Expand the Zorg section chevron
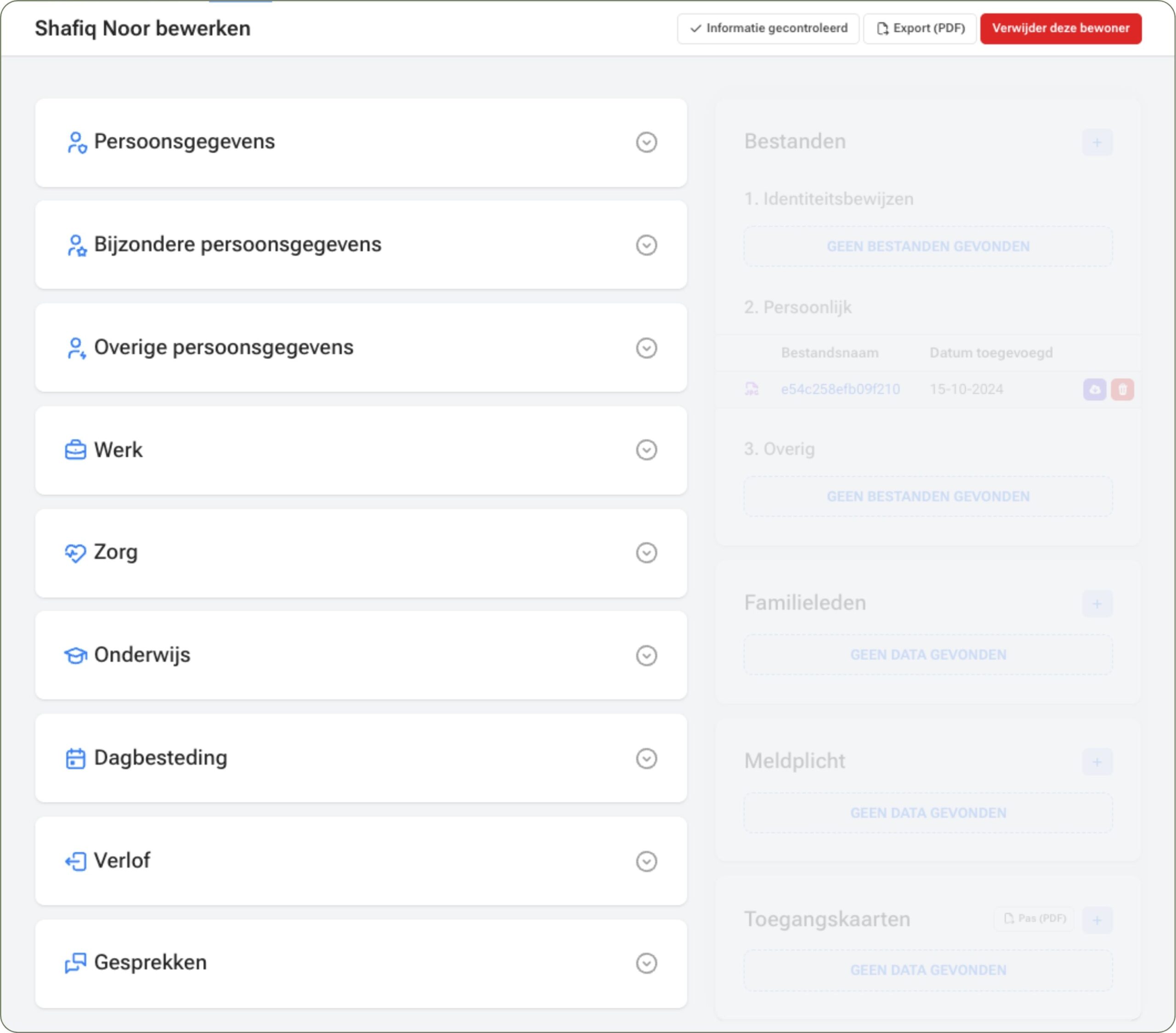Image resolution: width=1176 pixels, height=1033 pixels. point(646,552)
